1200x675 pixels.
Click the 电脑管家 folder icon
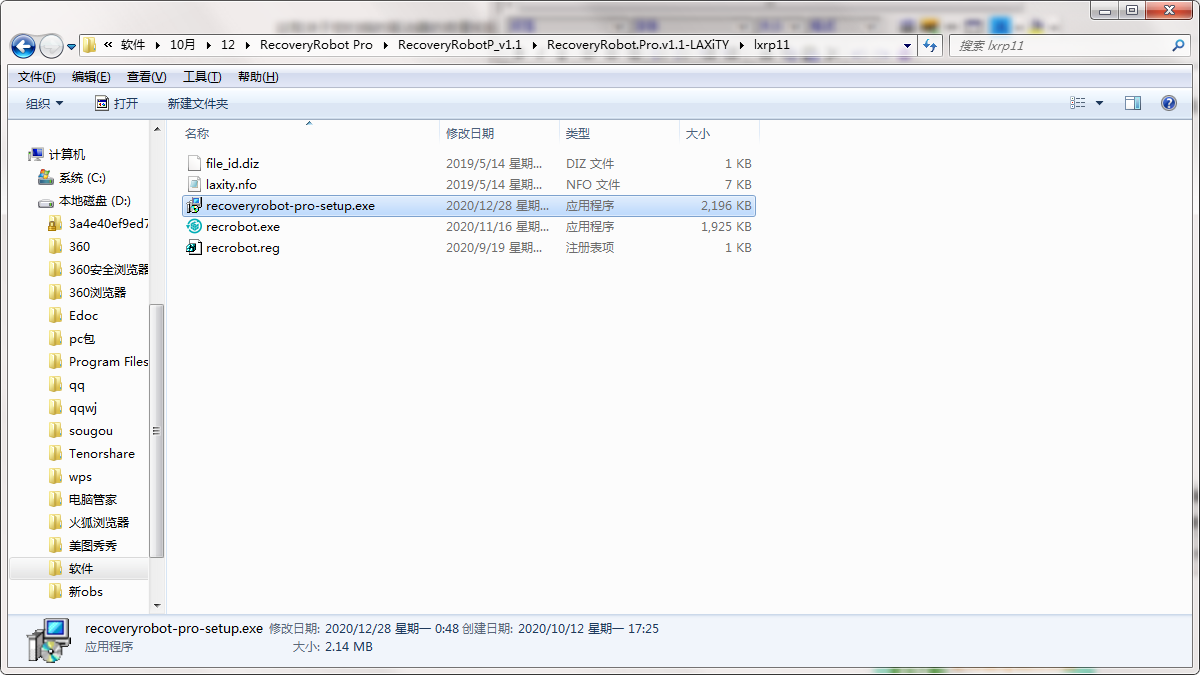point(56,499)
